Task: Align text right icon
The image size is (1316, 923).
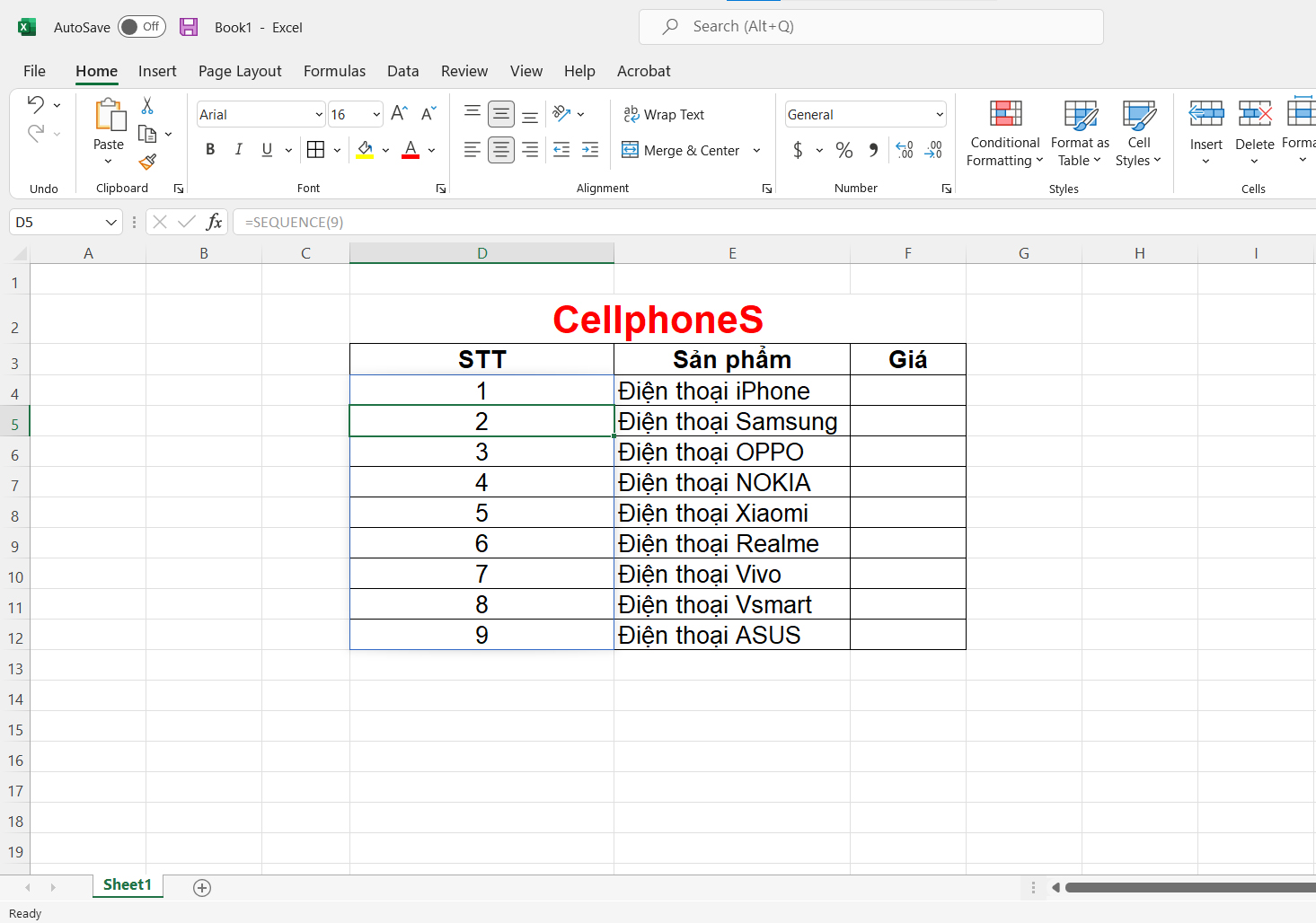Action: 530,150
